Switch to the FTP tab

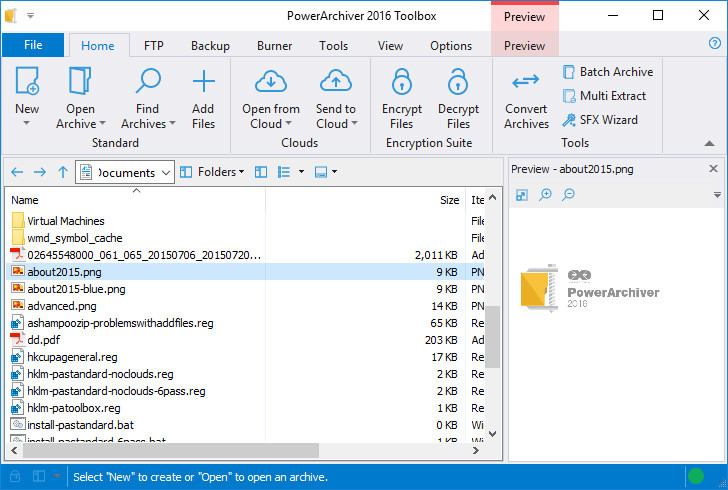154,46
